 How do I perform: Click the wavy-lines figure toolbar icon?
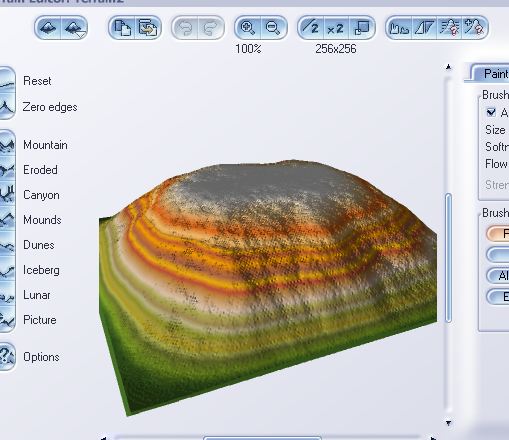449,28
